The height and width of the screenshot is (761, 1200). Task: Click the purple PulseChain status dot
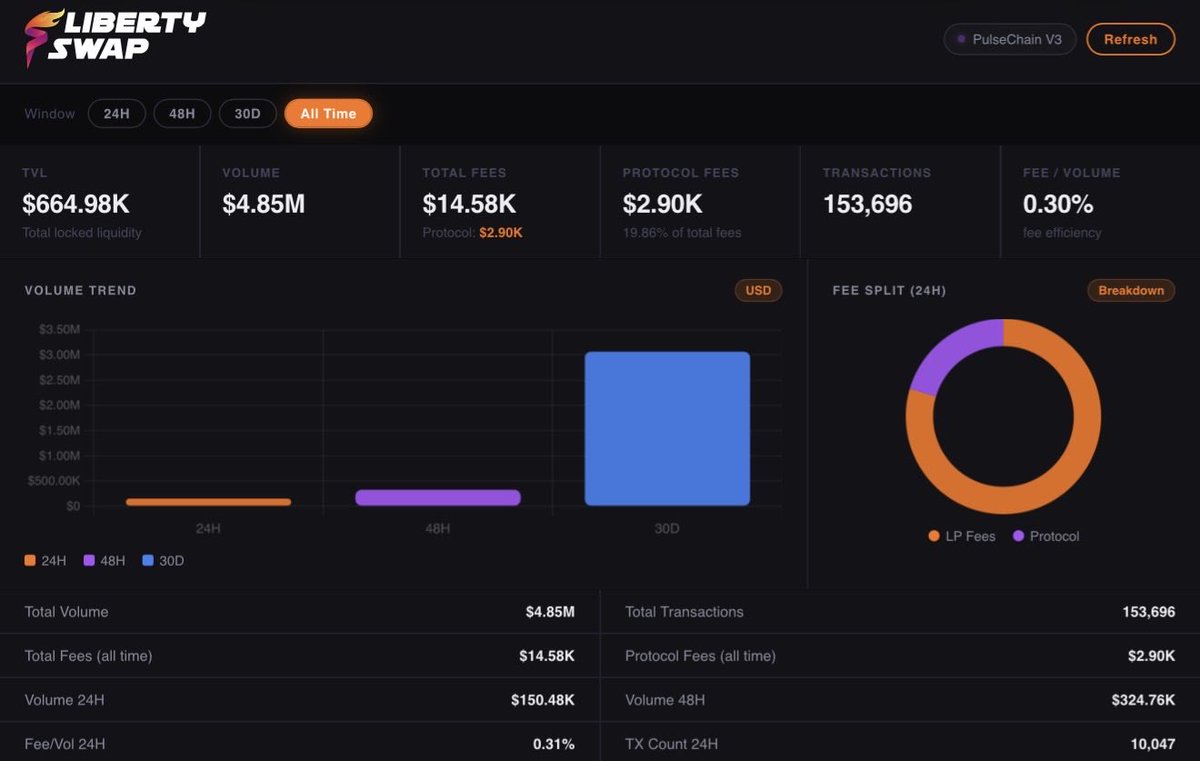pyautogui.click(x=962, y=40)
